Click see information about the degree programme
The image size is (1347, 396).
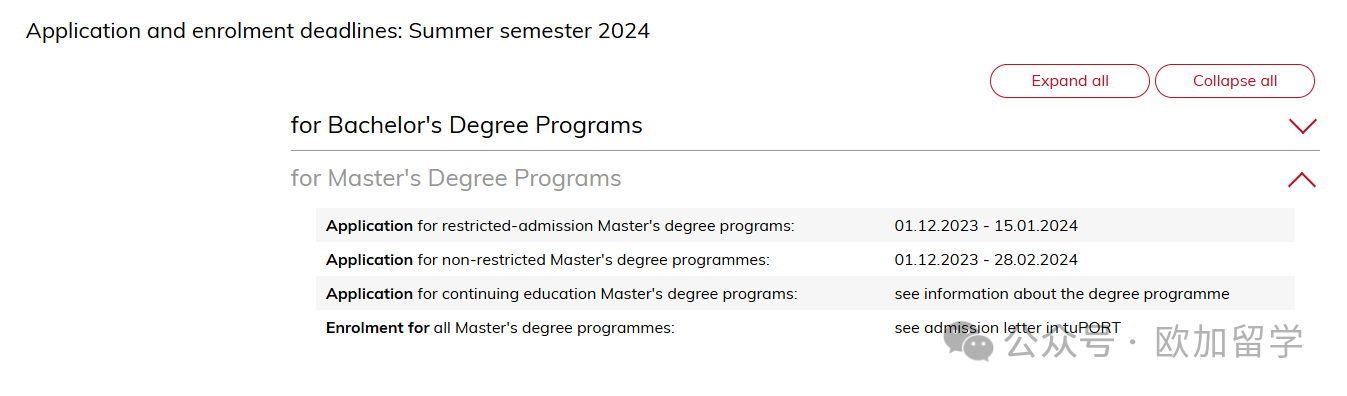[x=1062, y=294]
